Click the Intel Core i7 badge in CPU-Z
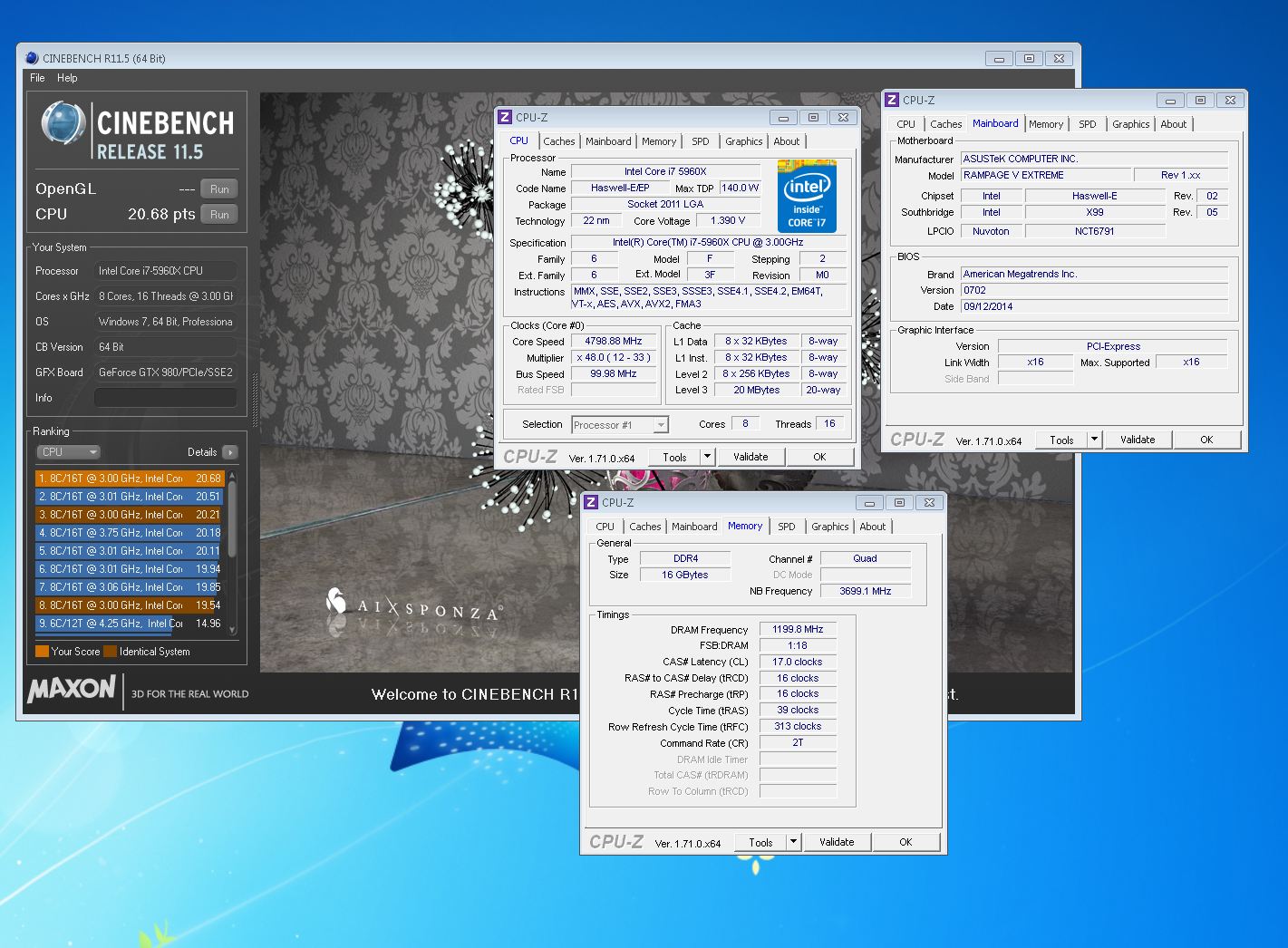Viewport: 1288px width, 948px height. click(x=807, y=196)
